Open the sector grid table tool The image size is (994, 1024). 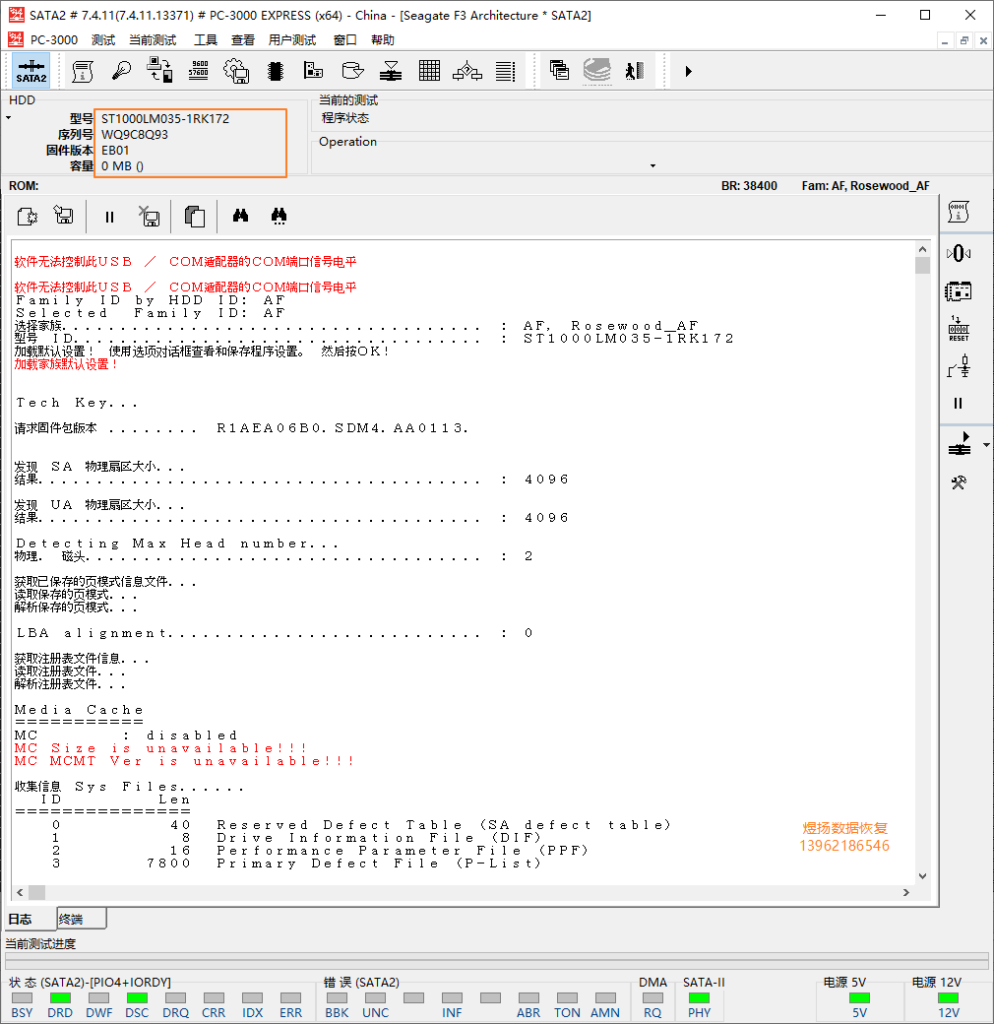(429, 71)
